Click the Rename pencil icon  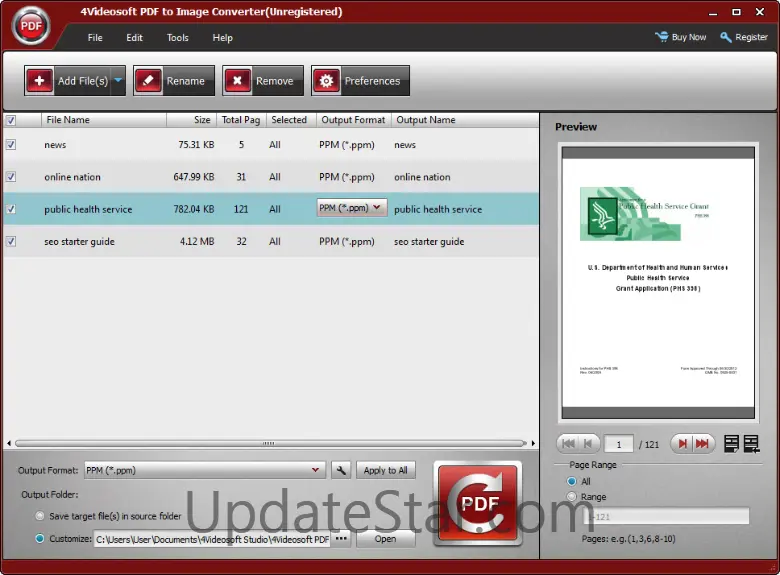pos(148,81)
